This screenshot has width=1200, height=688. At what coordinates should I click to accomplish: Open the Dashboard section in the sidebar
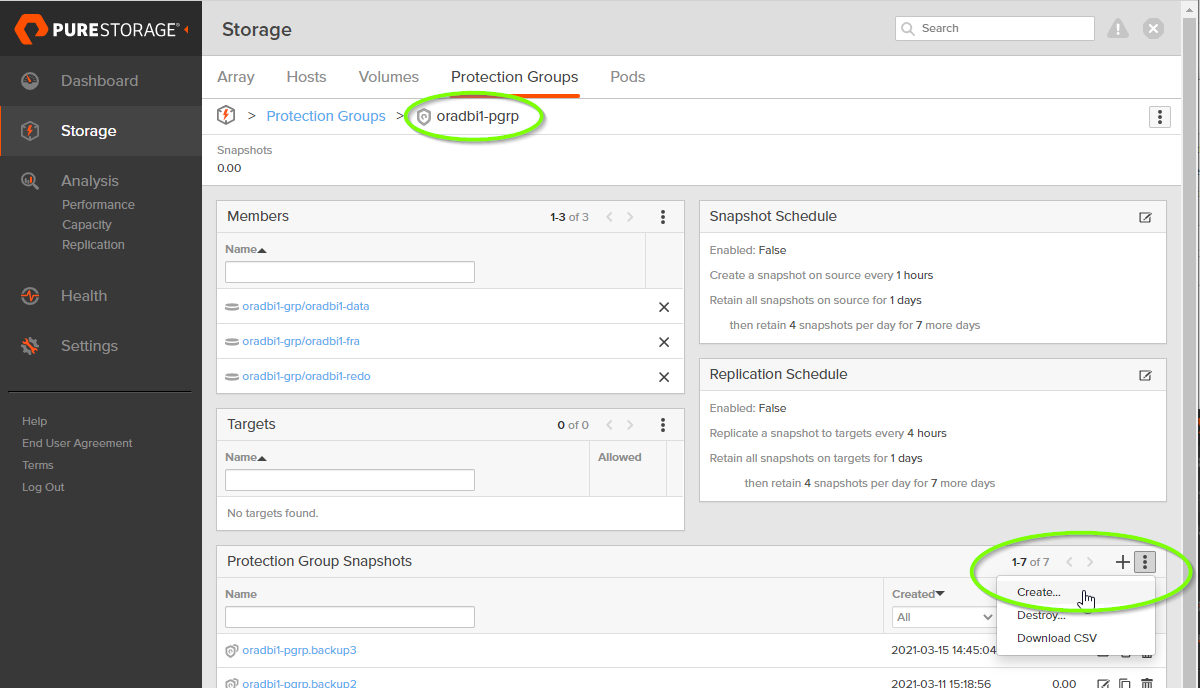(99, 81)
